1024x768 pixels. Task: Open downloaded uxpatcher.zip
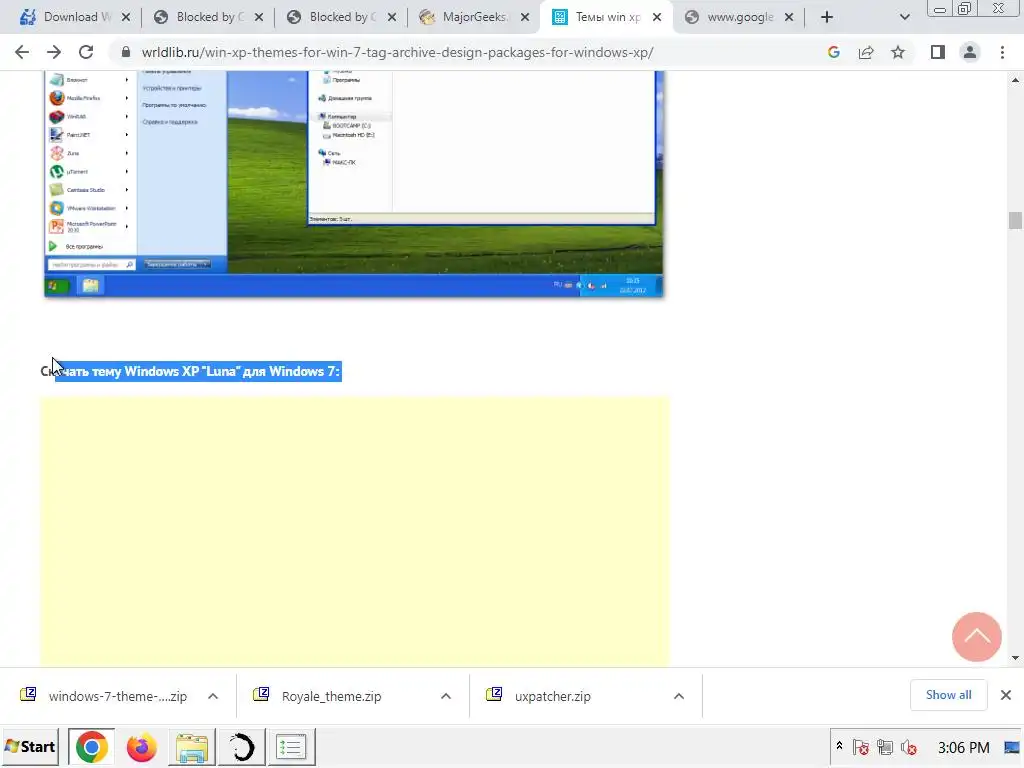coord(539,696)
